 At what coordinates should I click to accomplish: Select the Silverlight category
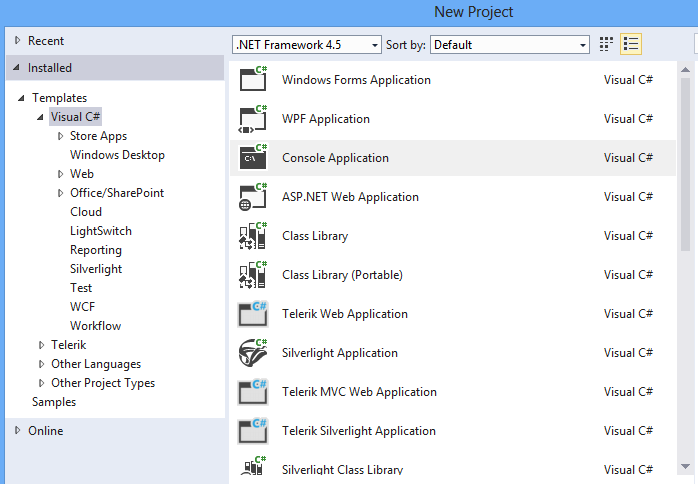tap(96, 269)
